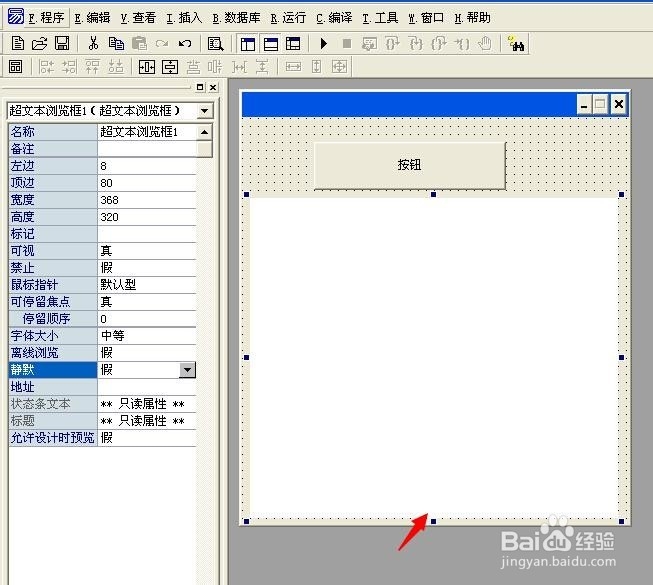Click the binoculars help search icon
The image size is (653, 585).
coord(516,44)
